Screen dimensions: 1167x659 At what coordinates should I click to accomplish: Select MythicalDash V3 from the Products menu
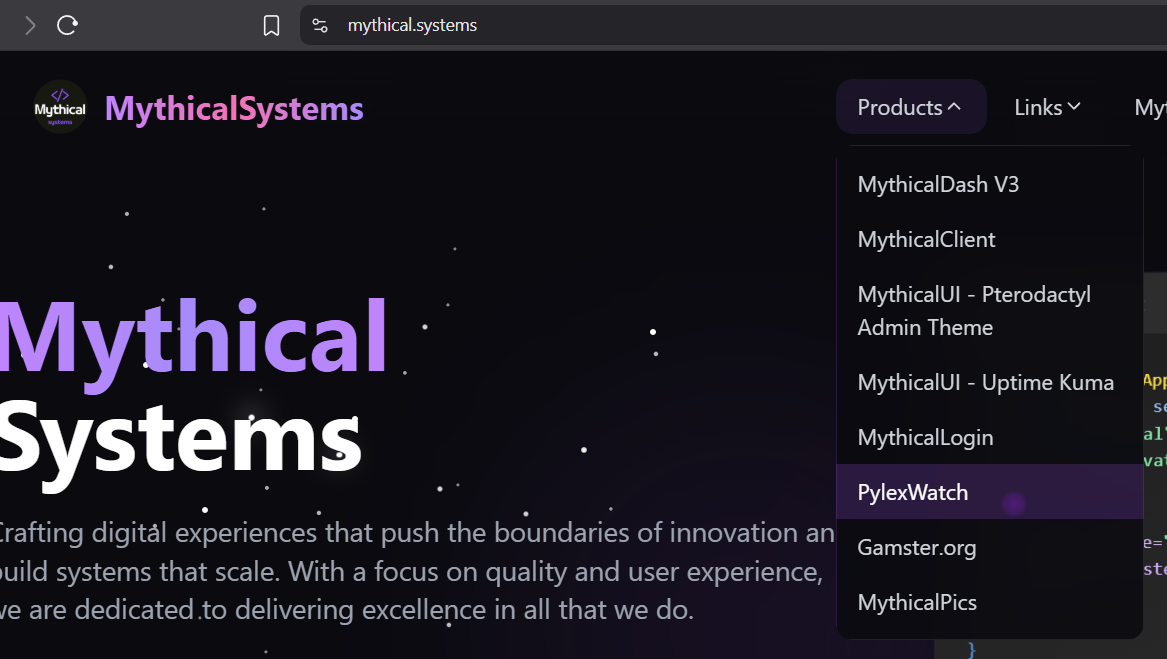pos(938,184)
